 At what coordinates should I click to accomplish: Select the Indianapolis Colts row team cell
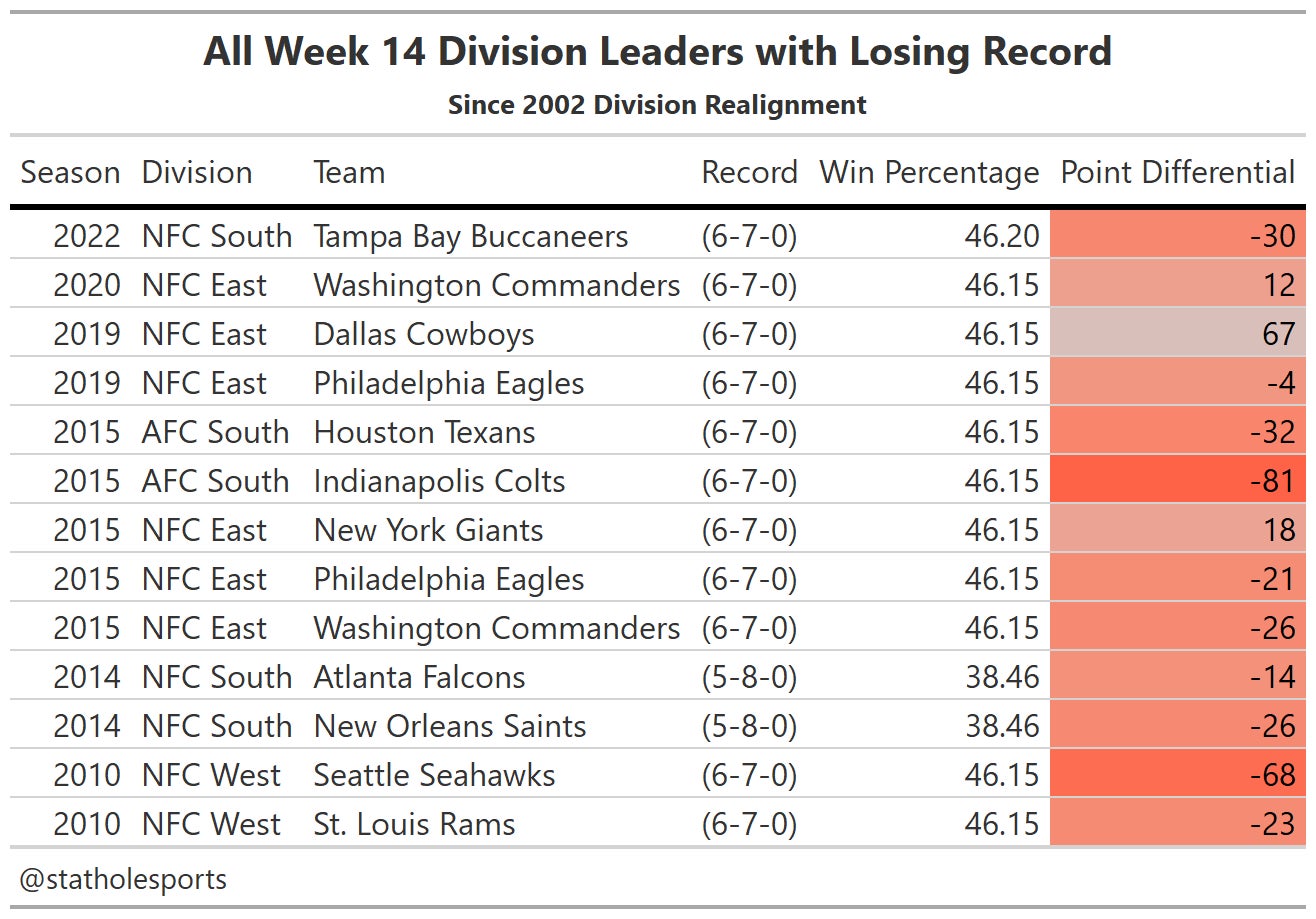439,481
